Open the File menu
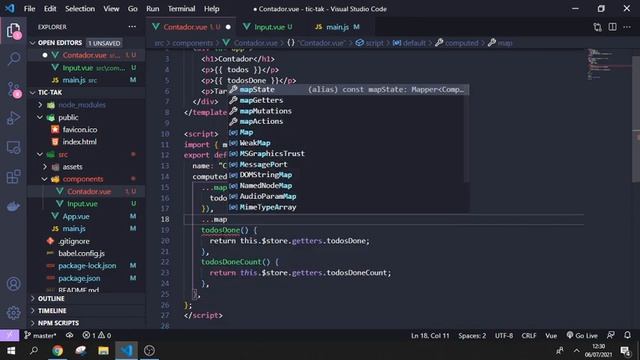 pos(29,9)
